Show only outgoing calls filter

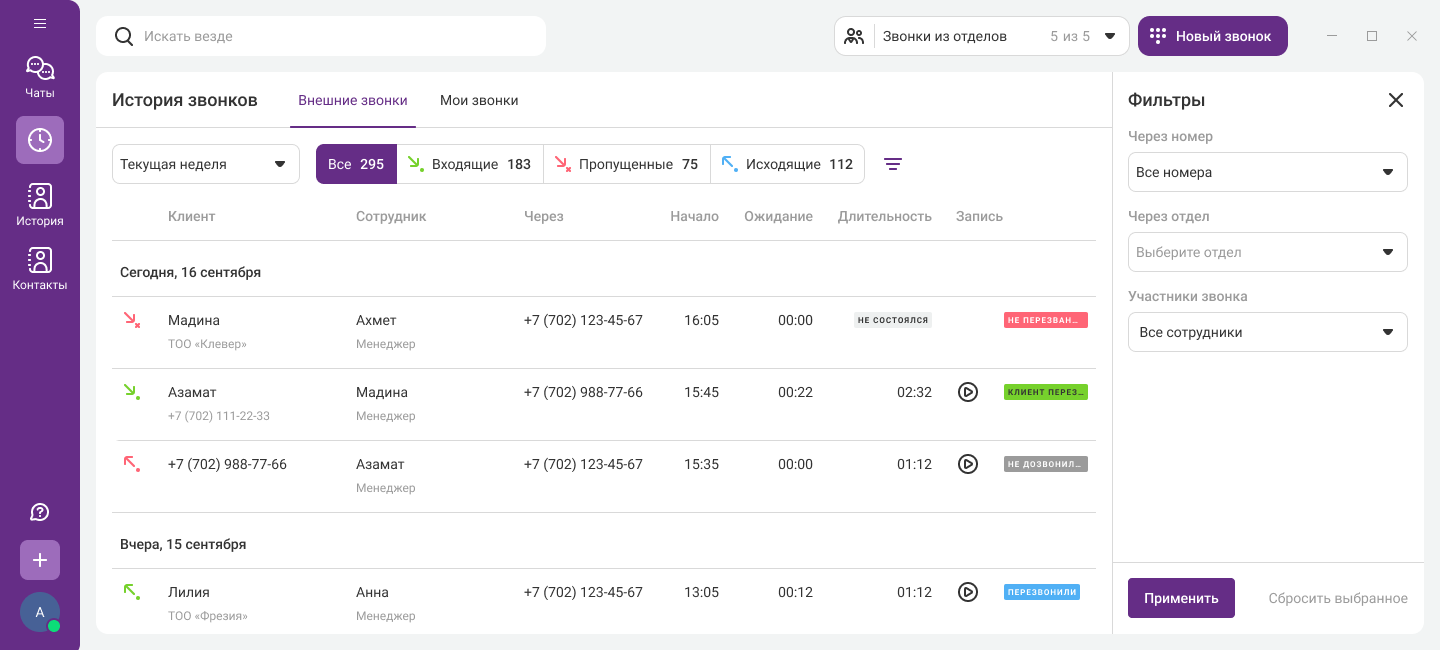tap(787, 164)
